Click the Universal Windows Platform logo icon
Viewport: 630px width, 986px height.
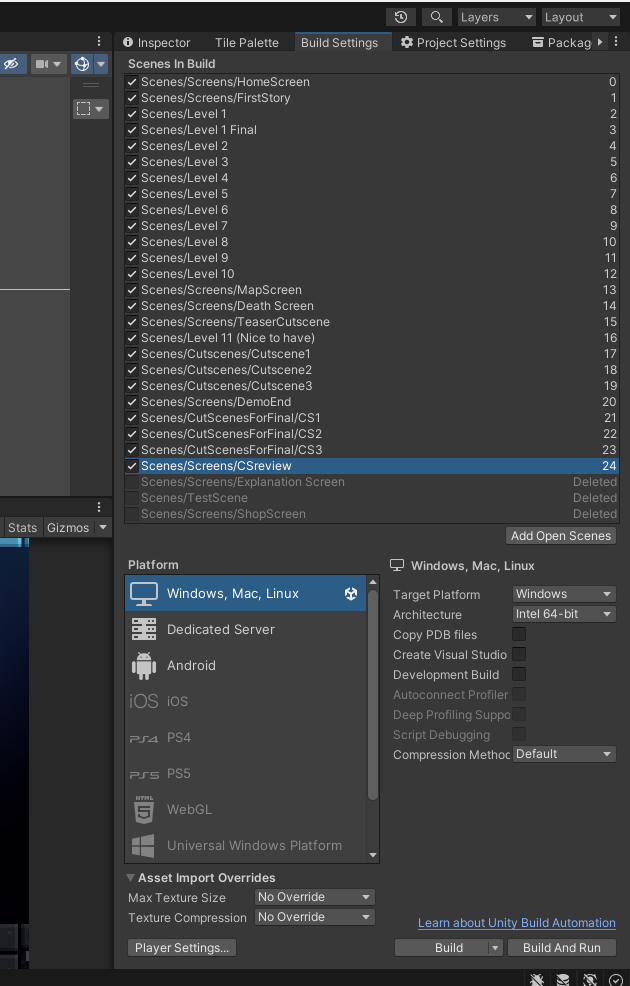coord(143,846)
